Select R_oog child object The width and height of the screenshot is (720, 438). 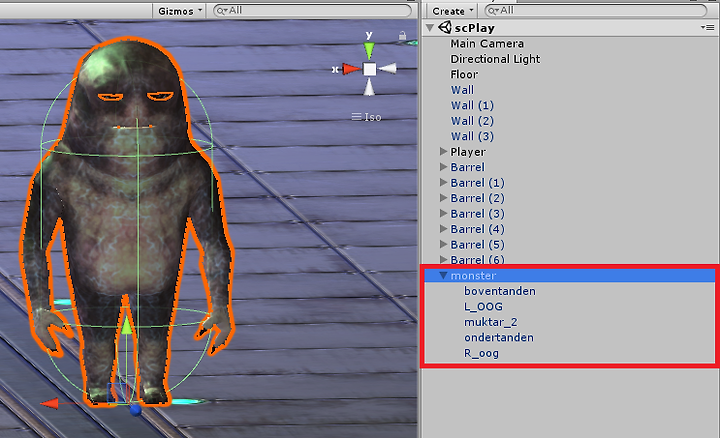(481, 353)
